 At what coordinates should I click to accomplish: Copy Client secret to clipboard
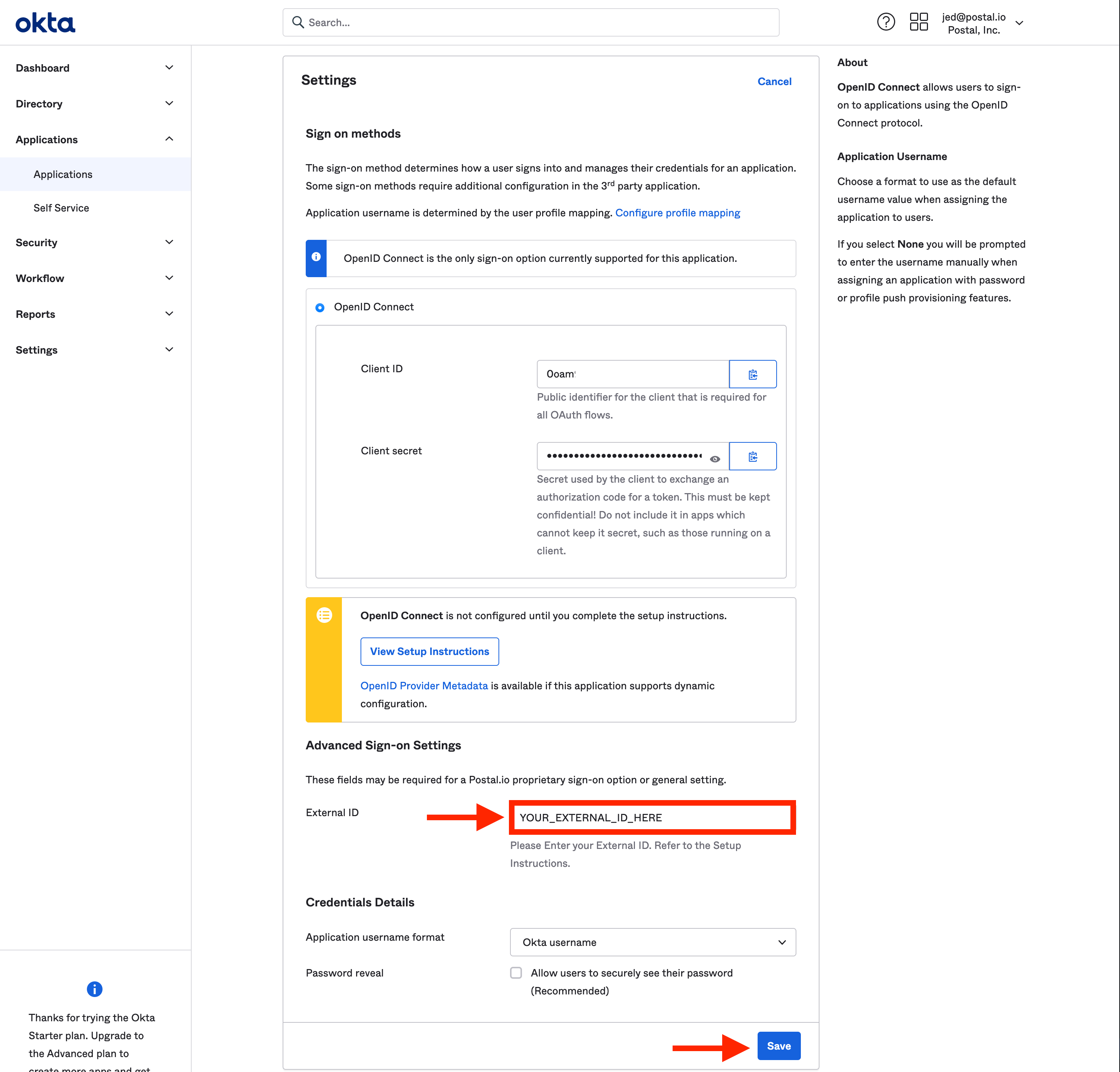click(752, 457)
